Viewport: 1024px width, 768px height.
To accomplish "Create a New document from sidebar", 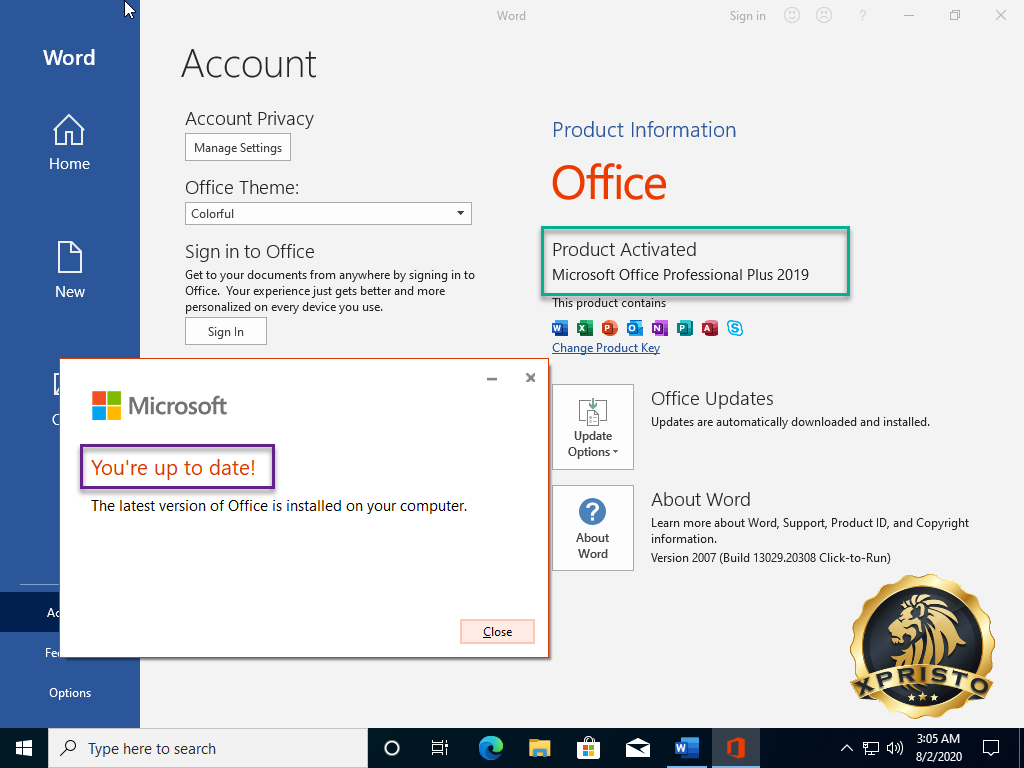I will [x=69, y=270].
